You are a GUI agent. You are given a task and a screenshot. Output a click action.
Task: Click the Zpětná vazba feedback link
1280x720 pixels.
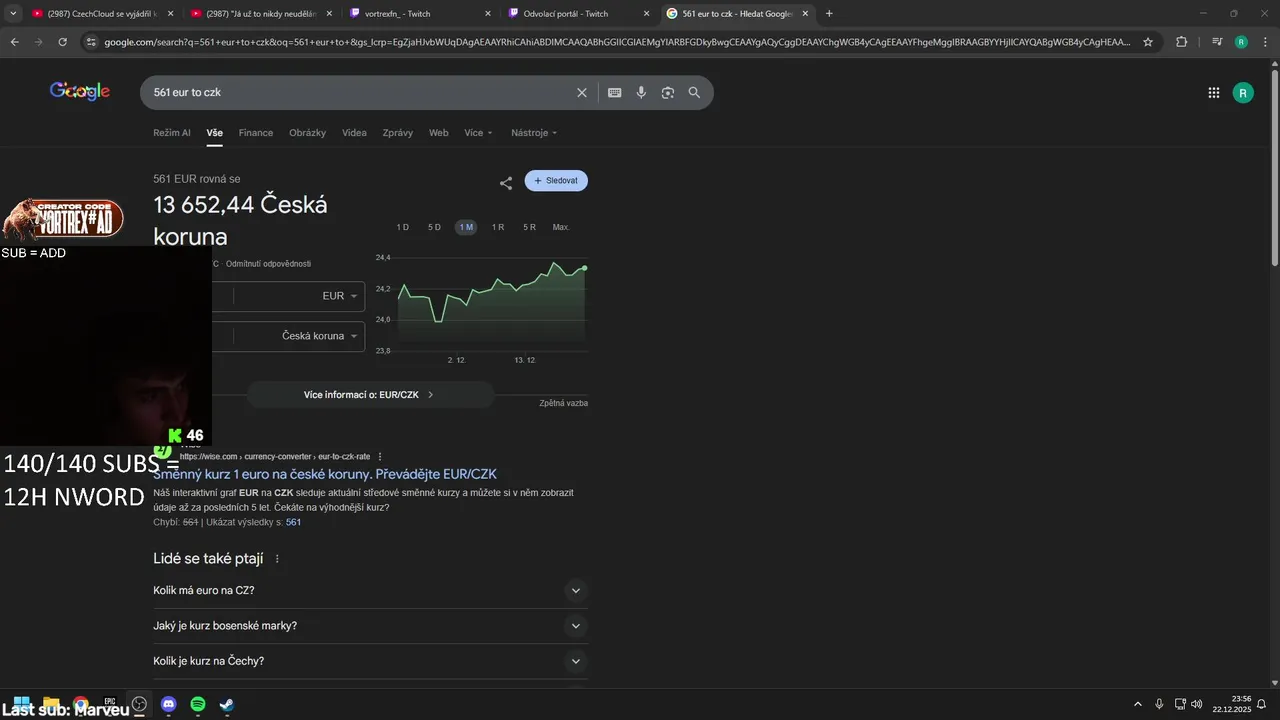(x=564, y=403)
